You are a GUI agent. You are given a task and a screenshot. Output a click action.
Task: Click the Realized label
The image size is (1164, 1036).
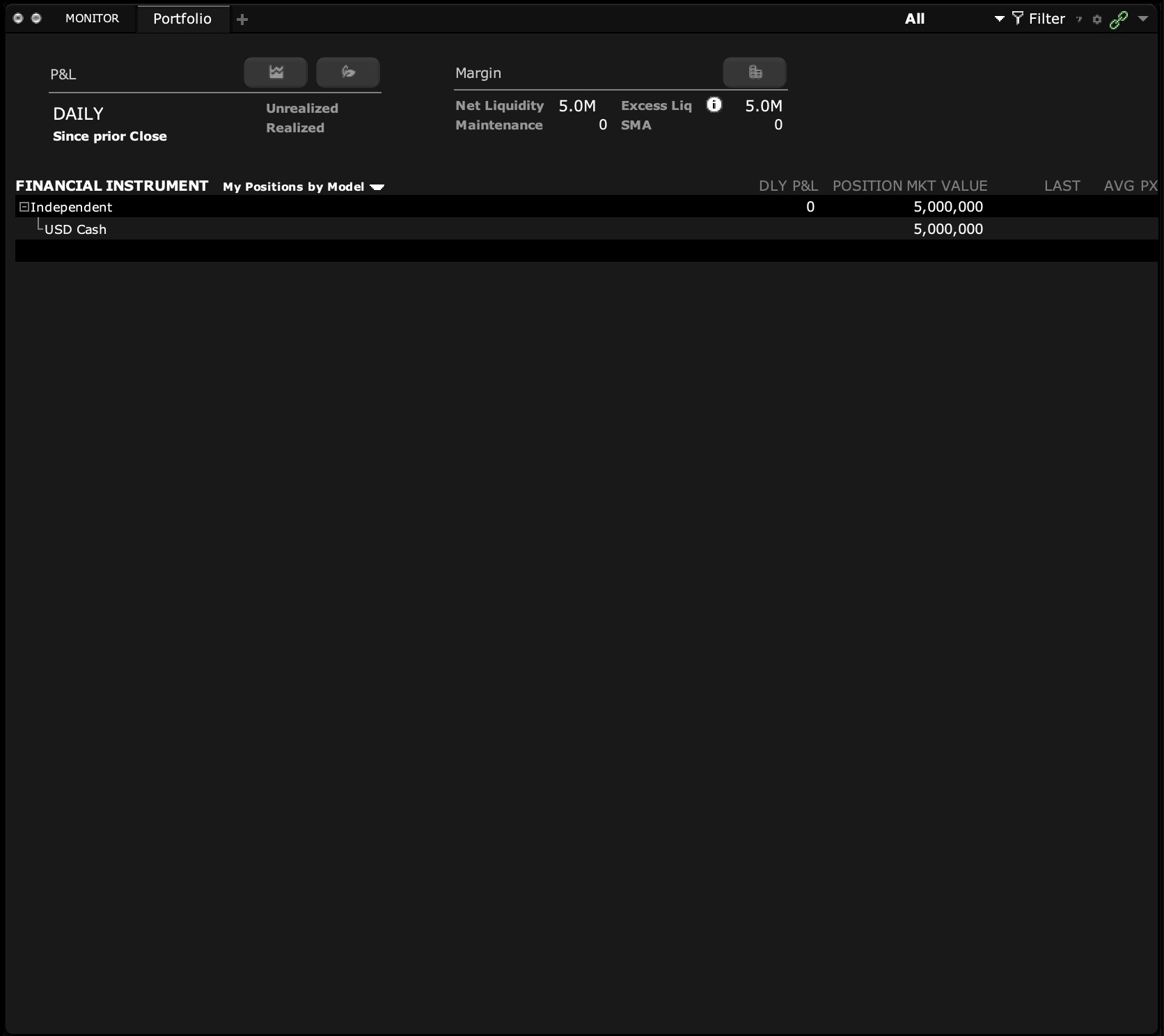(x=295, y=128)
